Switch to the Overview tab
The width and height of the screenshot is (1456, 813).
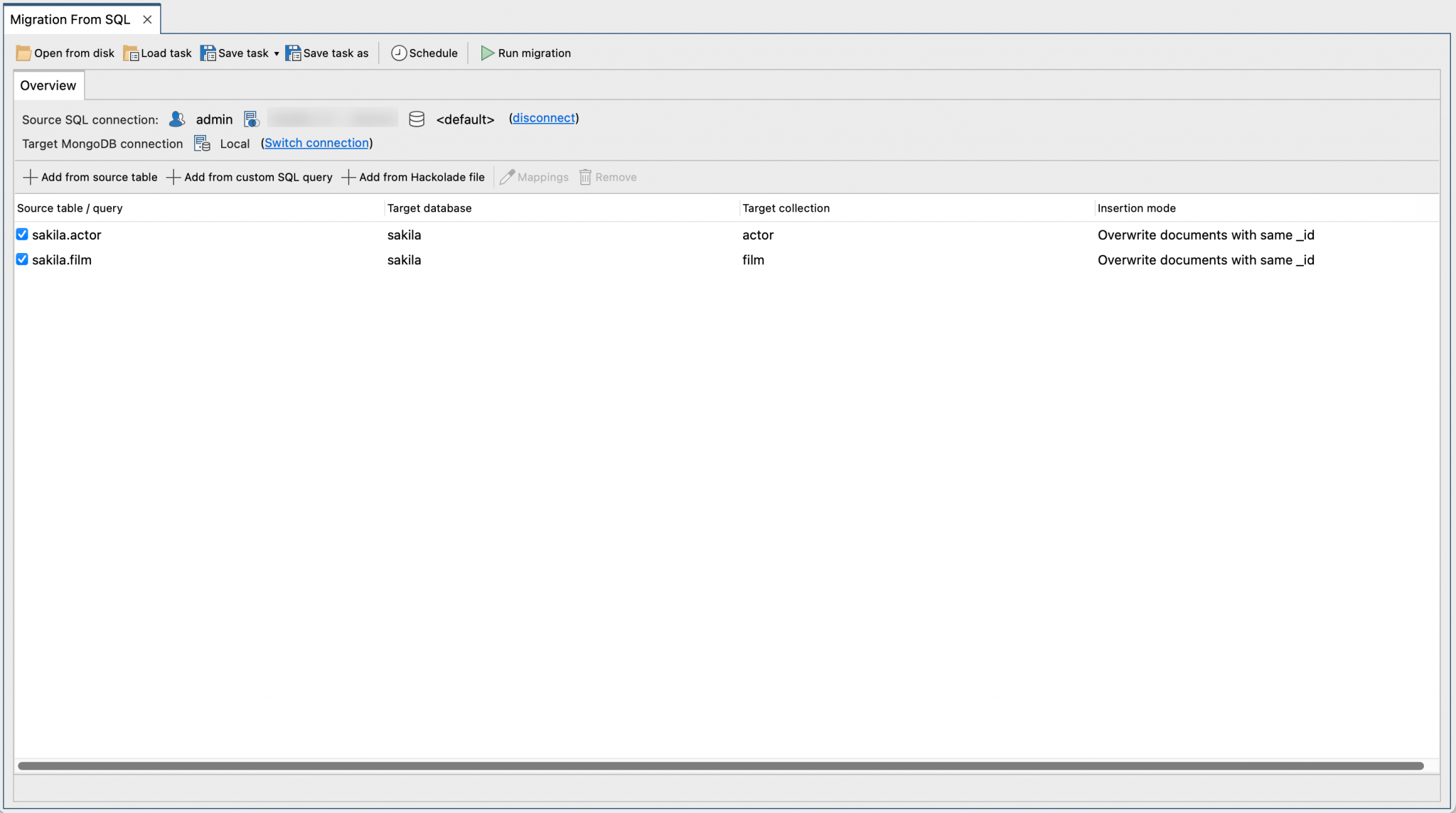pos(48,85)
